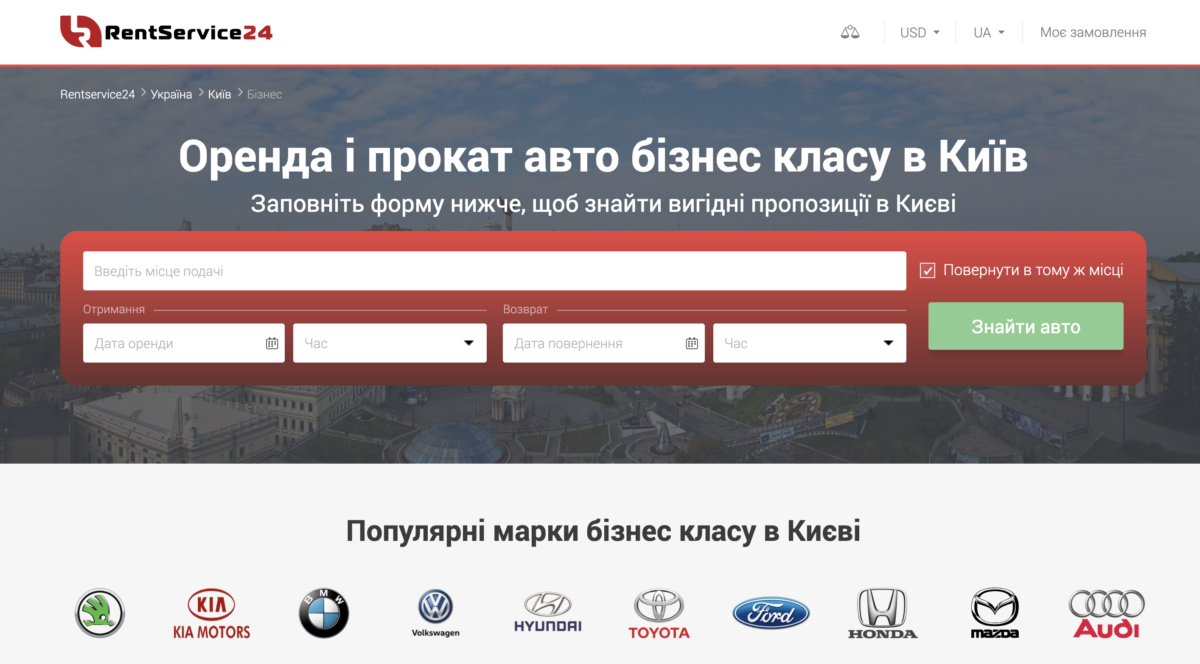Click the 'Знайти авто' button
Image resolution: width=1200 pixels, height=664 pixels.
coord(1025,326)
